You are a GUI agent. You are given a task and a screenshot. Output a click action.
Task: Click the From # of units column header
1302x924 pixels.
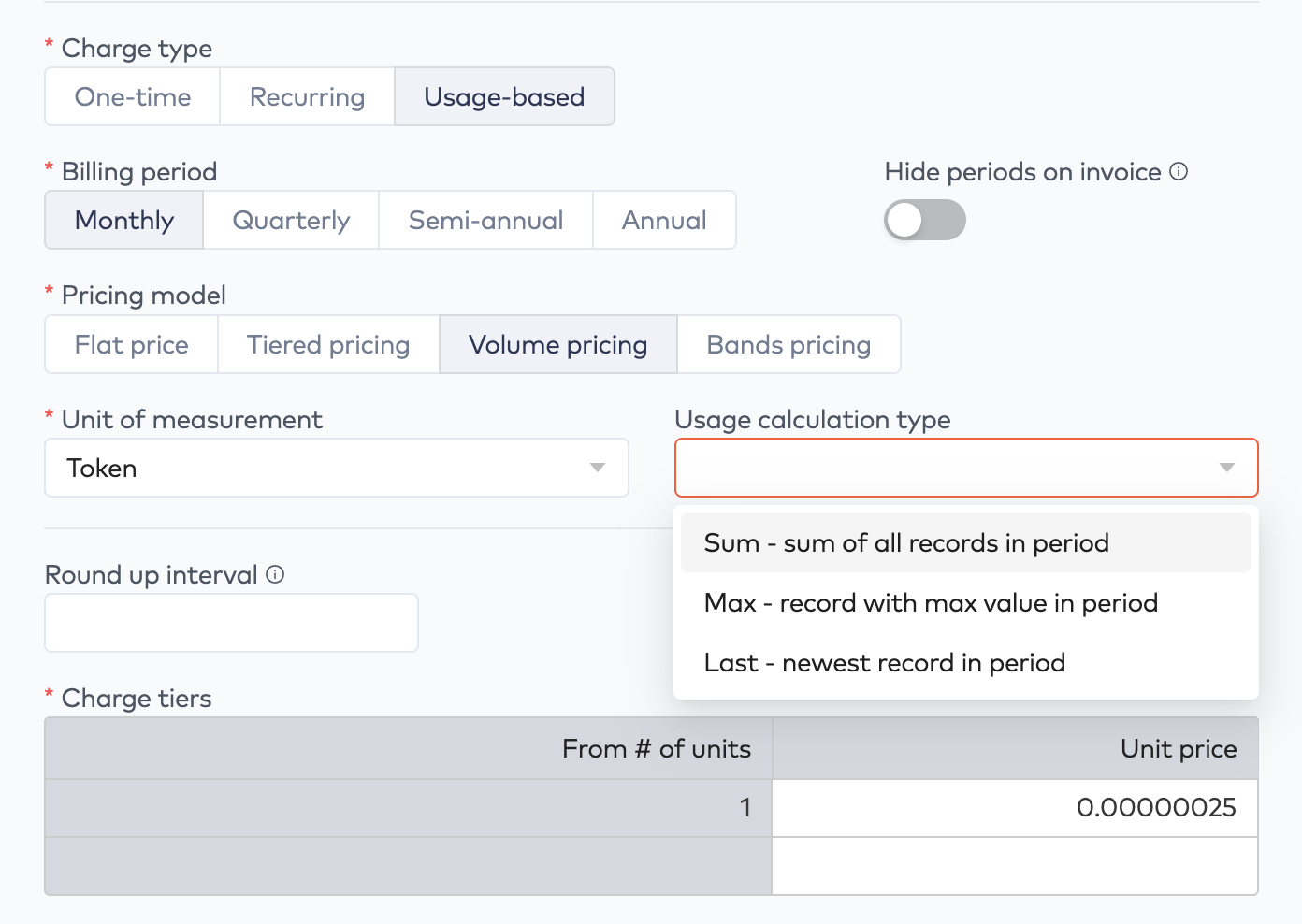click(x=409, y=748)
